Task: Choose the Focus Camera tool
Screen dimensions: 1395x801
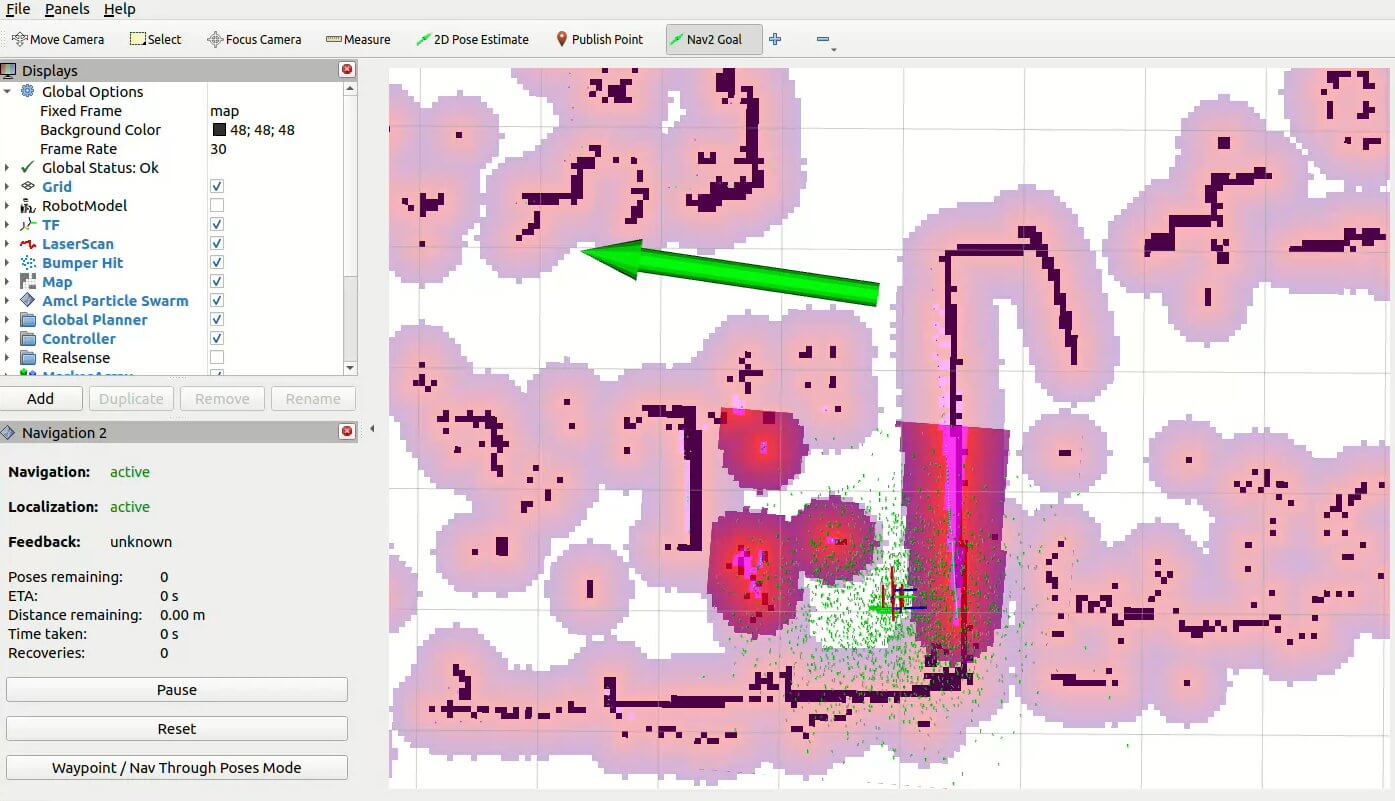Action: tap(254, 39)
